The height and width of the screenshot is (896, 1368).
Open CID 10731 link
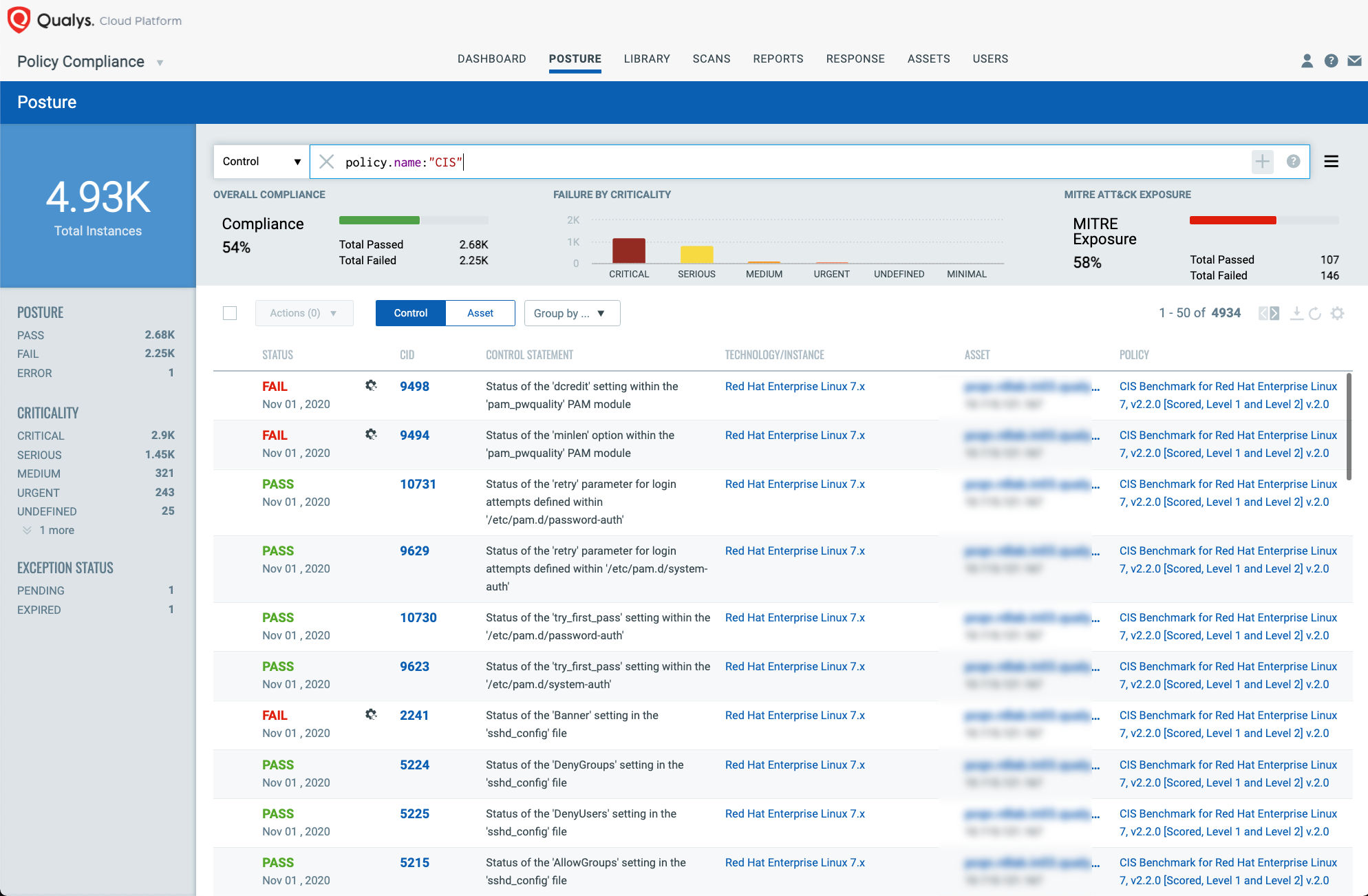click(x=418, y=484)
